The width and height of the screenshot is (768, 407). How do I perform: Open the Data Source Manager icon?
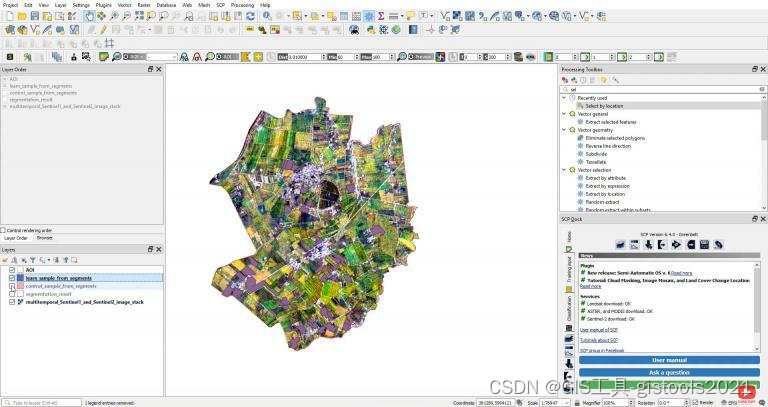(x=10, y=30)
